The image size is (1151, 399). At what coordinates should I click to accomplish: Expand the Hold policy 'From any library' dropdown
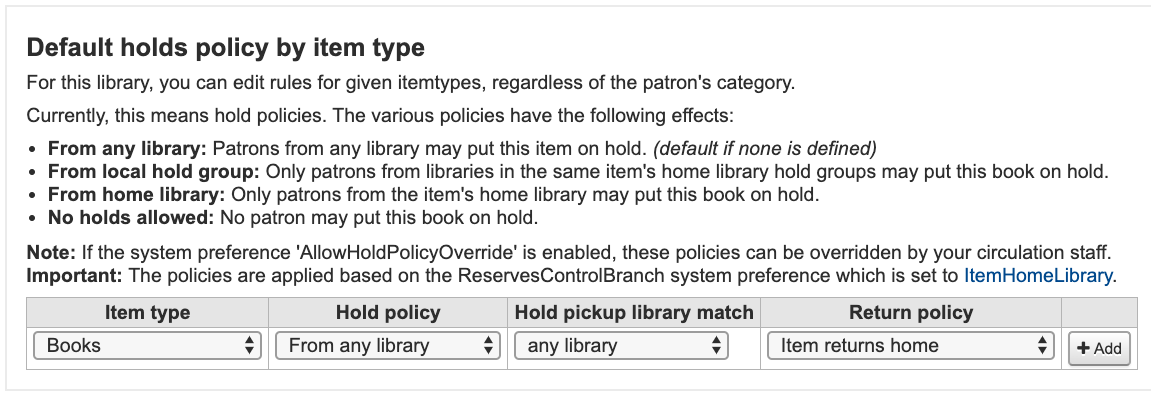tap(388, 346)
